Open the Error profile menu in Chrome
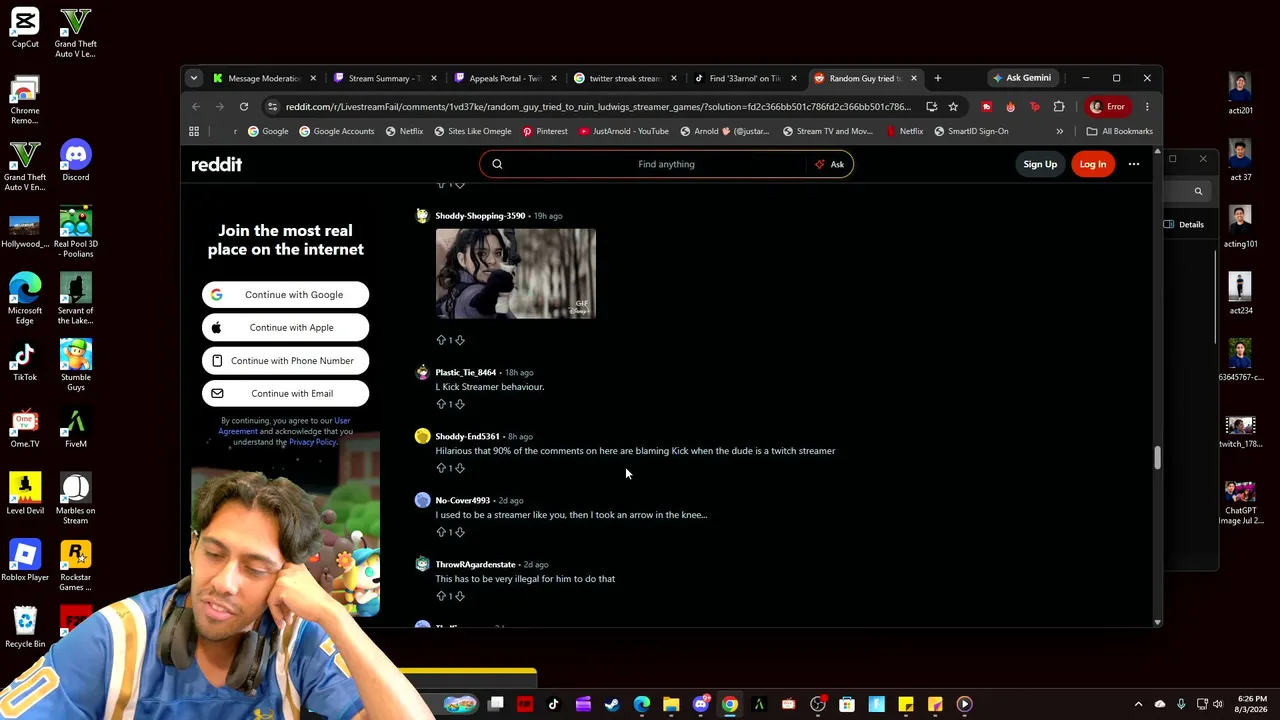 coord(1108,106)
